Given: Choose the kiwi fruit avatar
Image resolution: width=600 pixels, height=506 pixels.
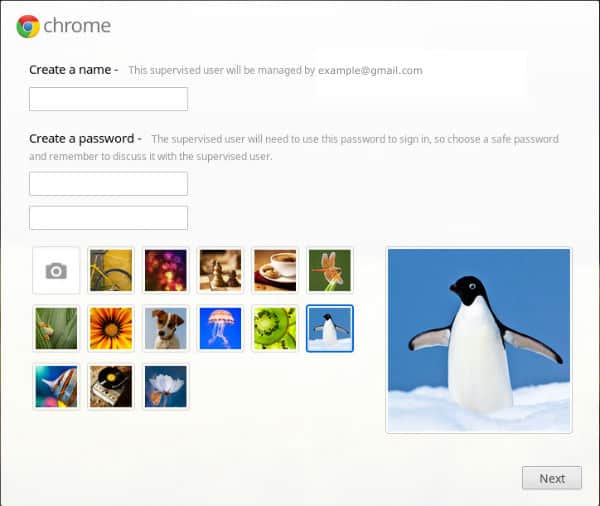Looking at the screenshot, I should (275, 328).
